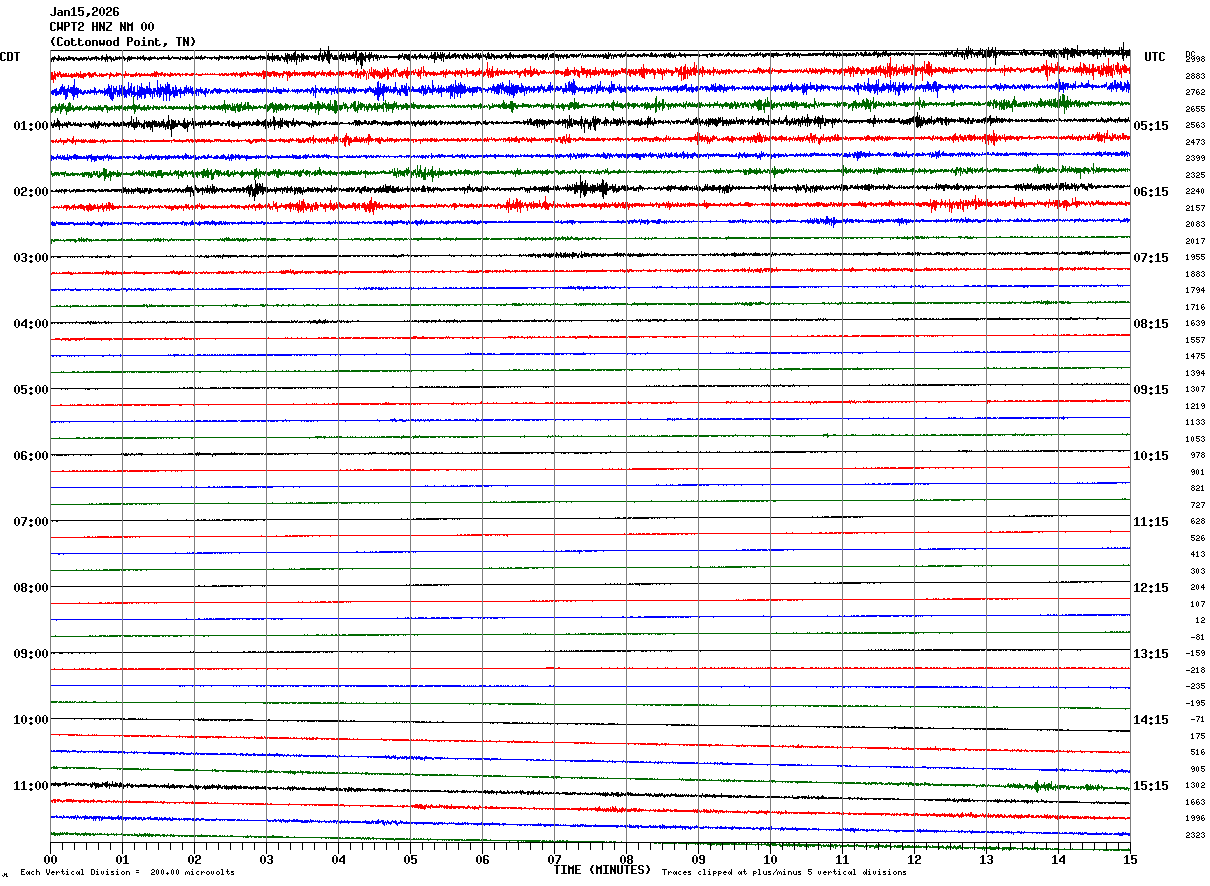Image resolution: width=1210 pixels, height=886 pixels.
Task: Click the DC offset value "-71"
Action: [1198, 719]
